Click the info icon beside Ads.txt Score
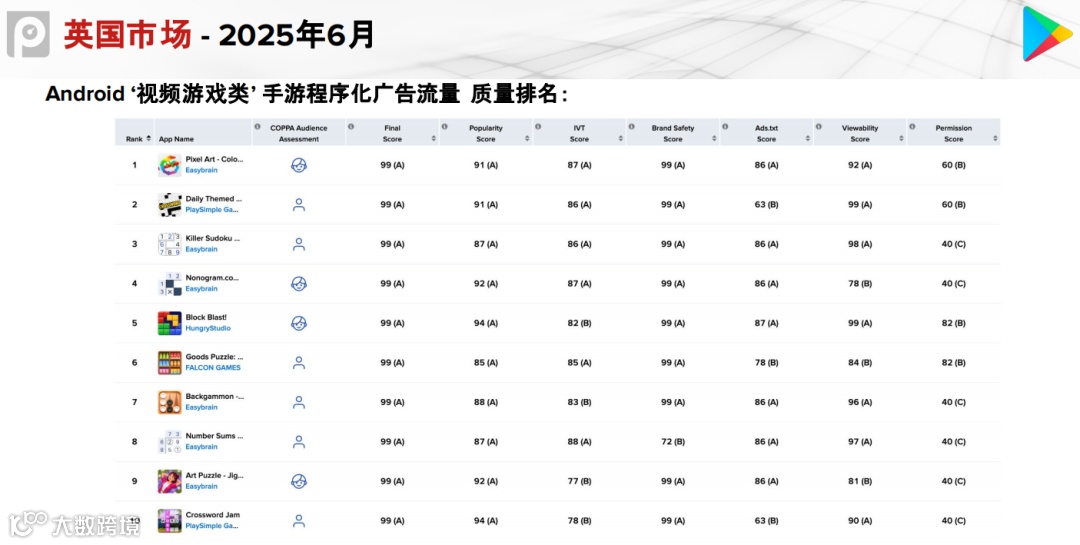 coord(725,127)
